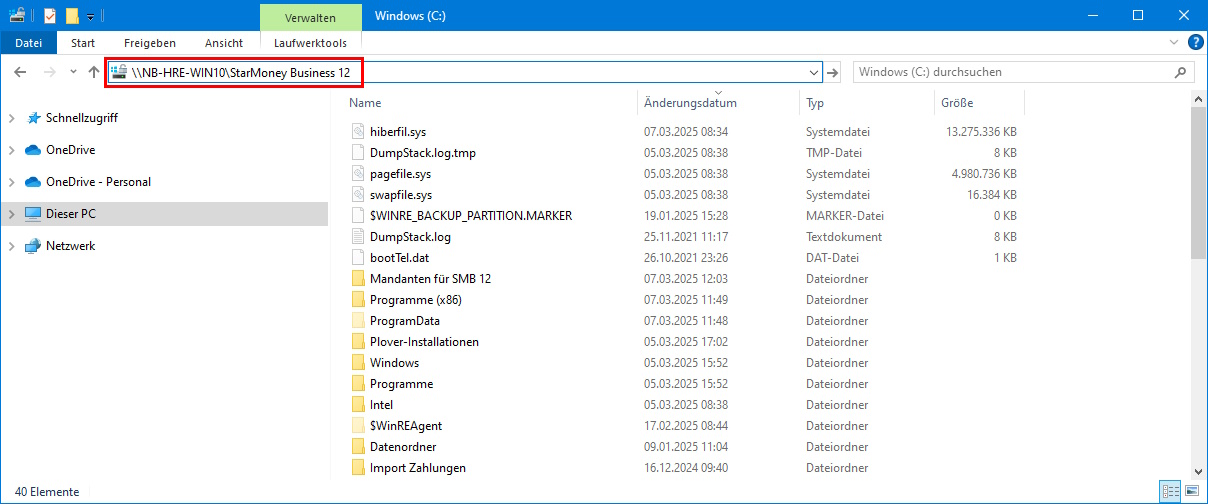Image resolution: width=1208 pixels, height=504 pixels.
Task: Switch to the Start ribbon tab
Action: pyautogui.click(x=83, y=43)
